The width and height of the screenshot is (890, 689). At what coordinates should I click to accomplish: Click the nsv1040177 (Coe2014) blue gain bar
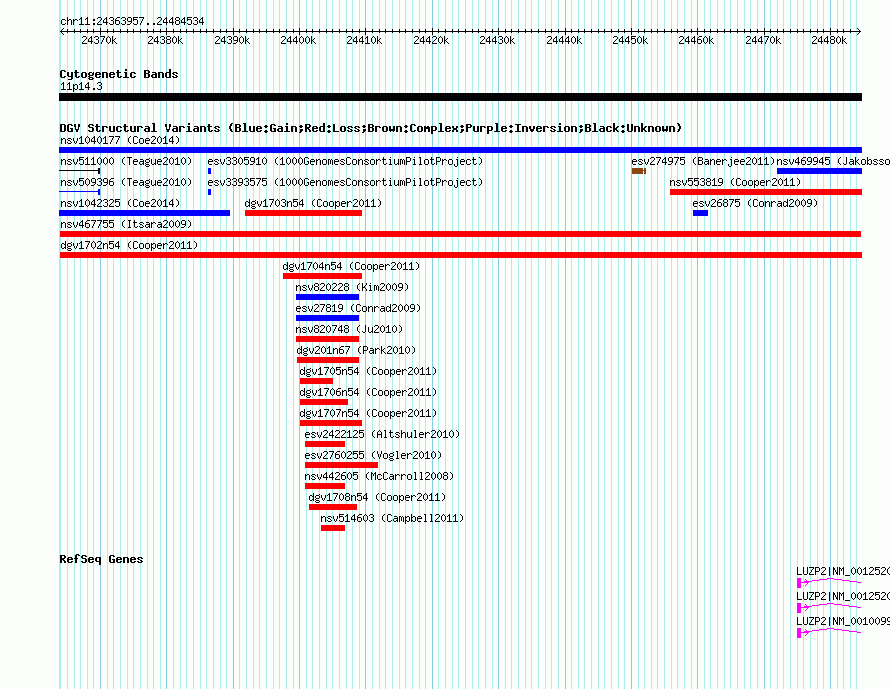pyautogui.click(x=460, y=150)
